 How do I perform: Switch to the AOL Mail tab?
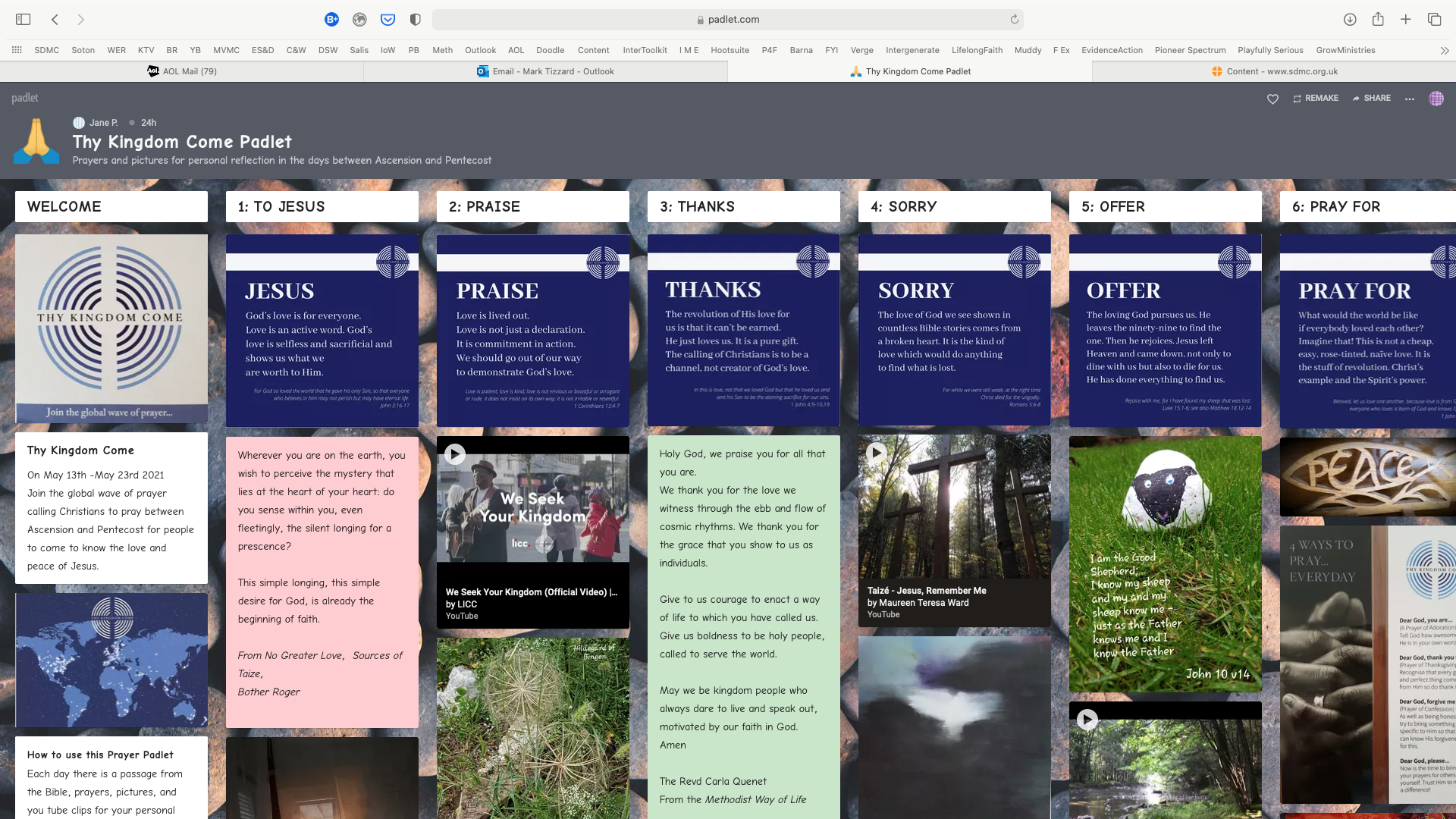pyautogui.click(x=182, y=71)
